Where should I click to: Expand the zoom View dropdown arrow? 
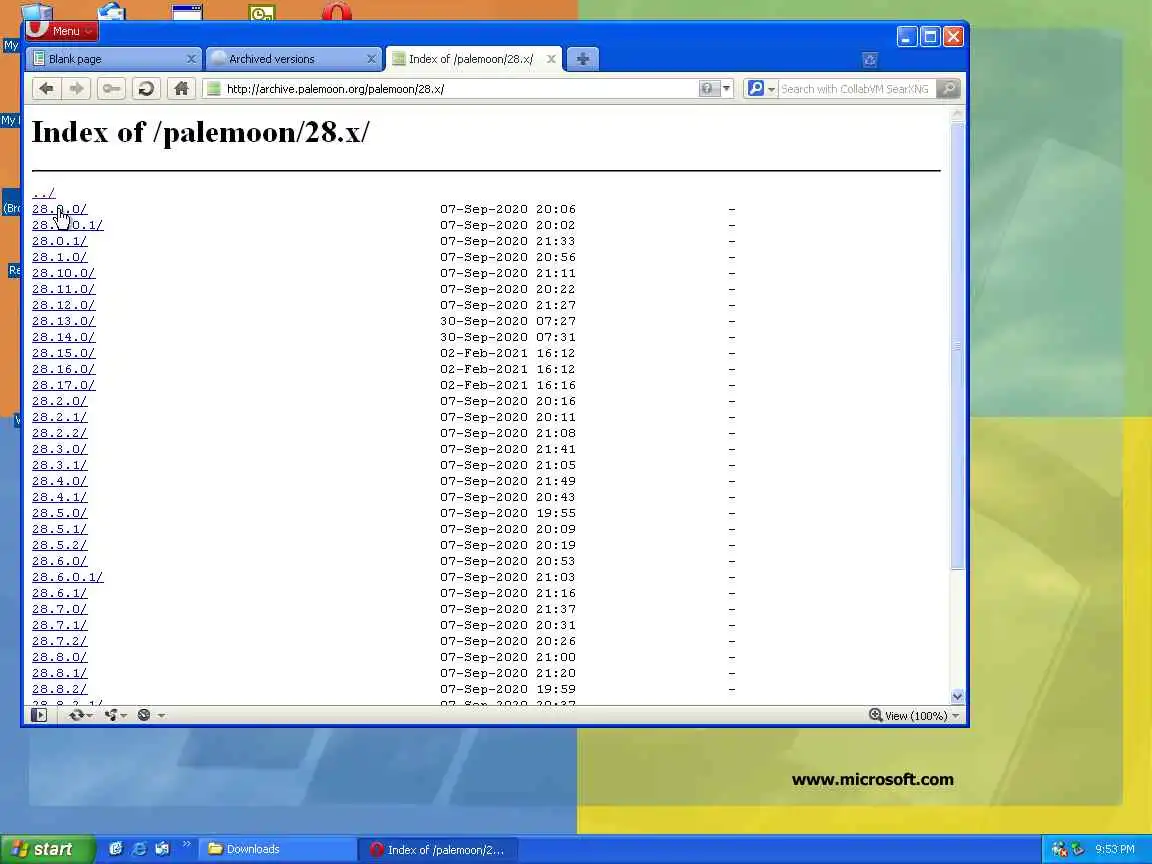[x=956, y=716]
